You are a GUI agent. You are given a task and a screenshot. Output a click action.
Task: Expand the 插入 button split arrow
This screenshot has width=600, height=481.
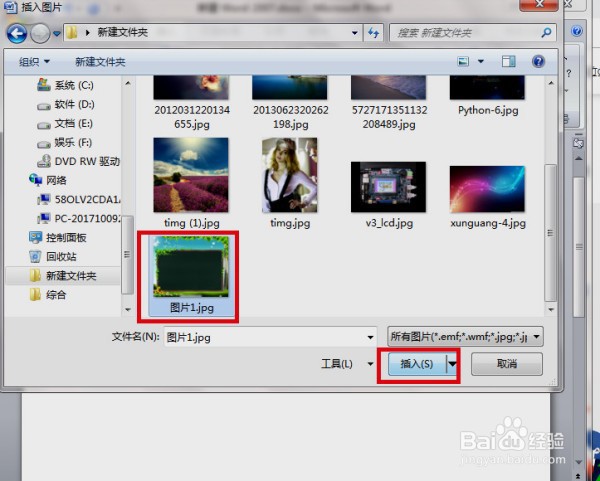coord(452,364)
